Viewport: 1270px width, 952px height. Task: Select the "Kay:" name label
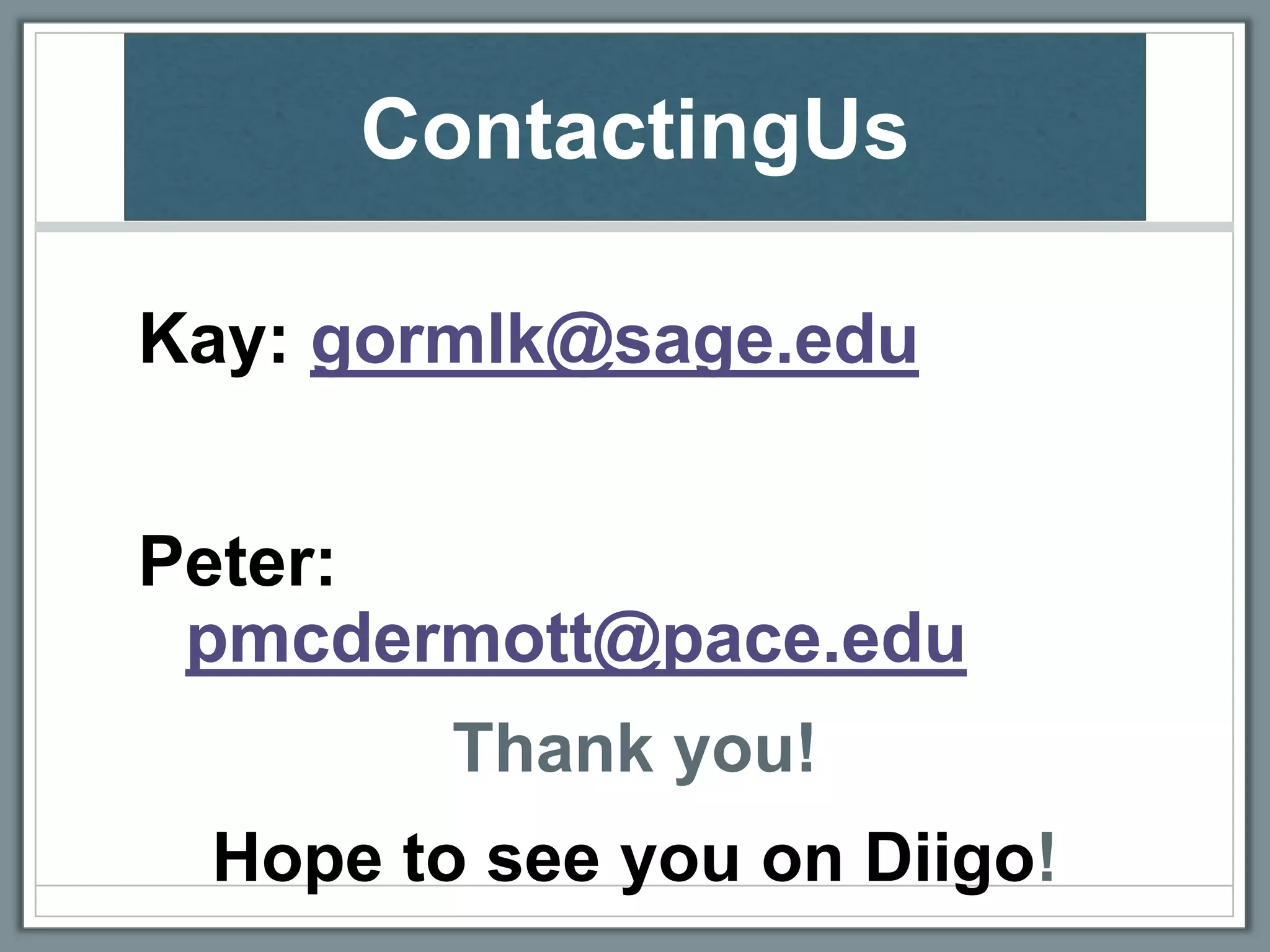coord(213,340)
